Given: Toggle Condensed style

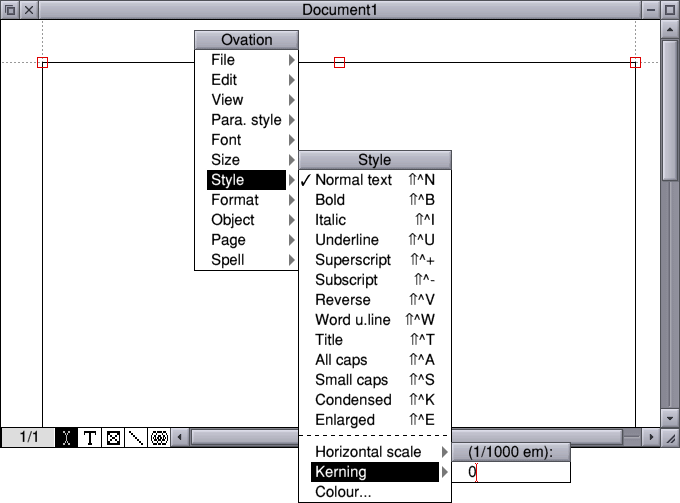Looking at the screenshot, I should pos(375,399).
